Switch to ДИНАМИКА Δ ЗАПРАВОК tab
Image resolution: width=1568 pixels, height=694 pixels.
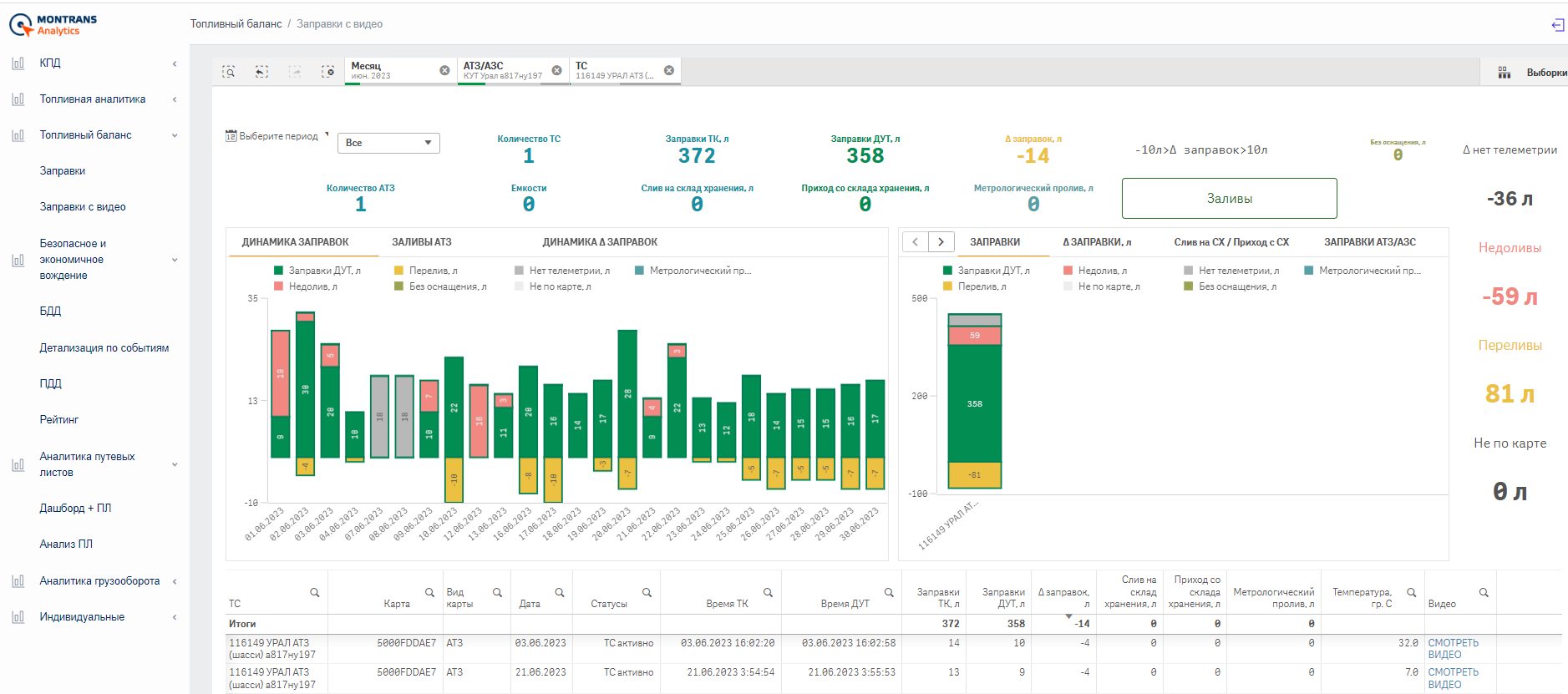[600, 242]
